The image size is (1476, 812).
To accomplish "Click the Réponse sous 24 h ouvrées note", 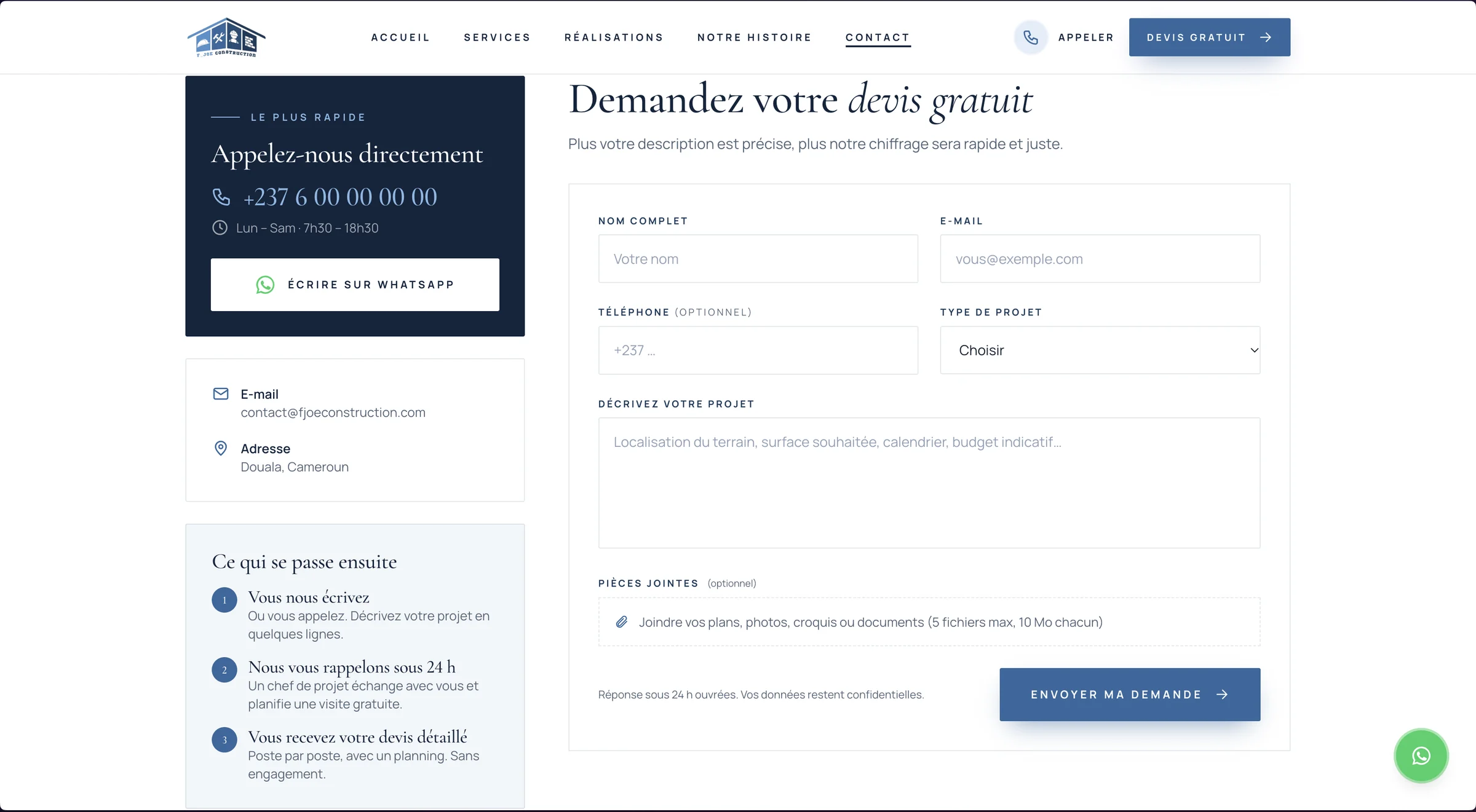I will click(x=761, y=695).
